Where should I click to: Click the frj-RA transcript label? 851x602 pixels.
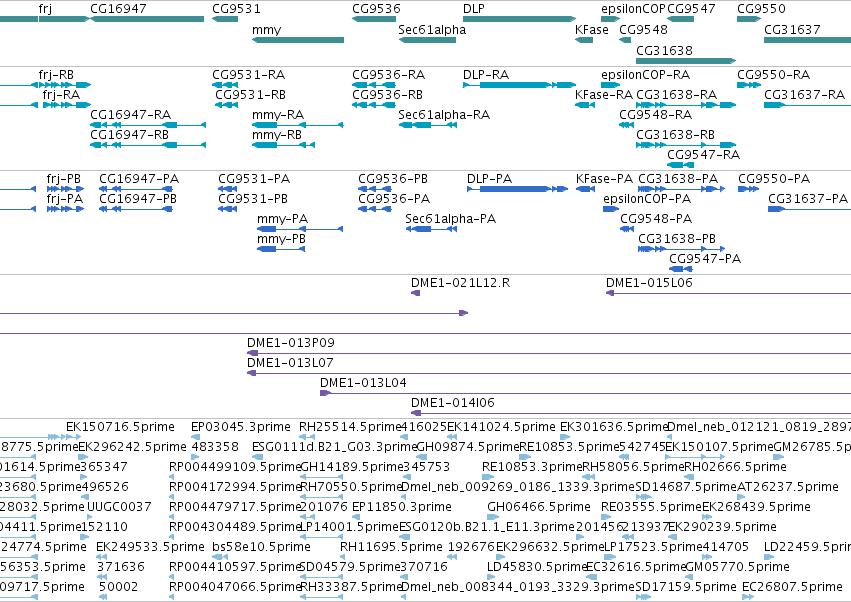tap(61, 95)
